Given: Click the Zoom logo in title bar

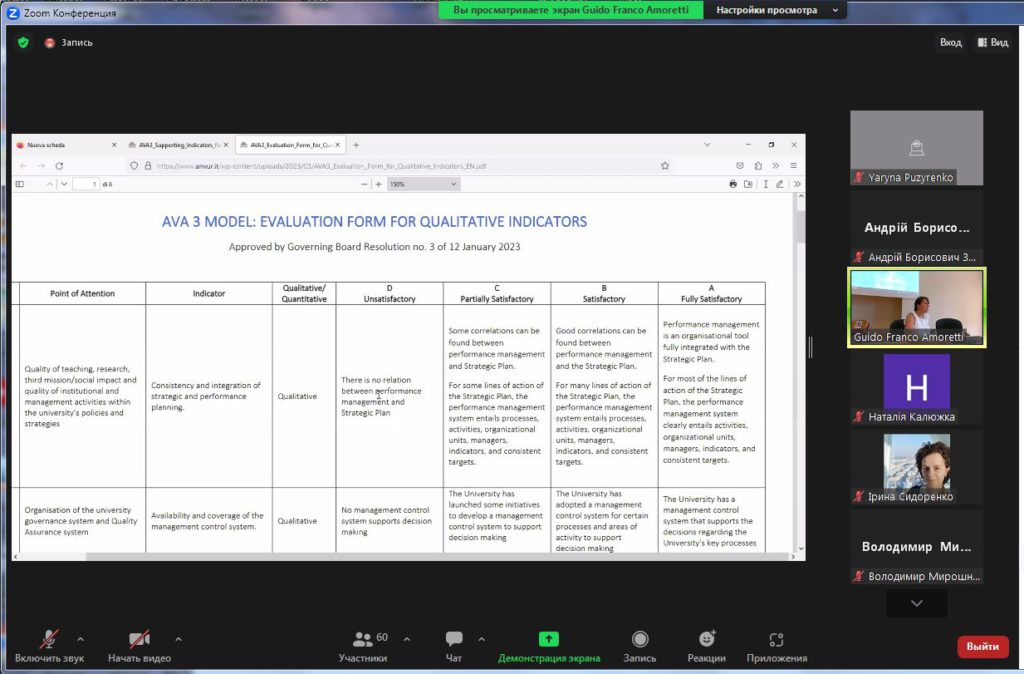Looking at the screenshot, I should point(13,13).
